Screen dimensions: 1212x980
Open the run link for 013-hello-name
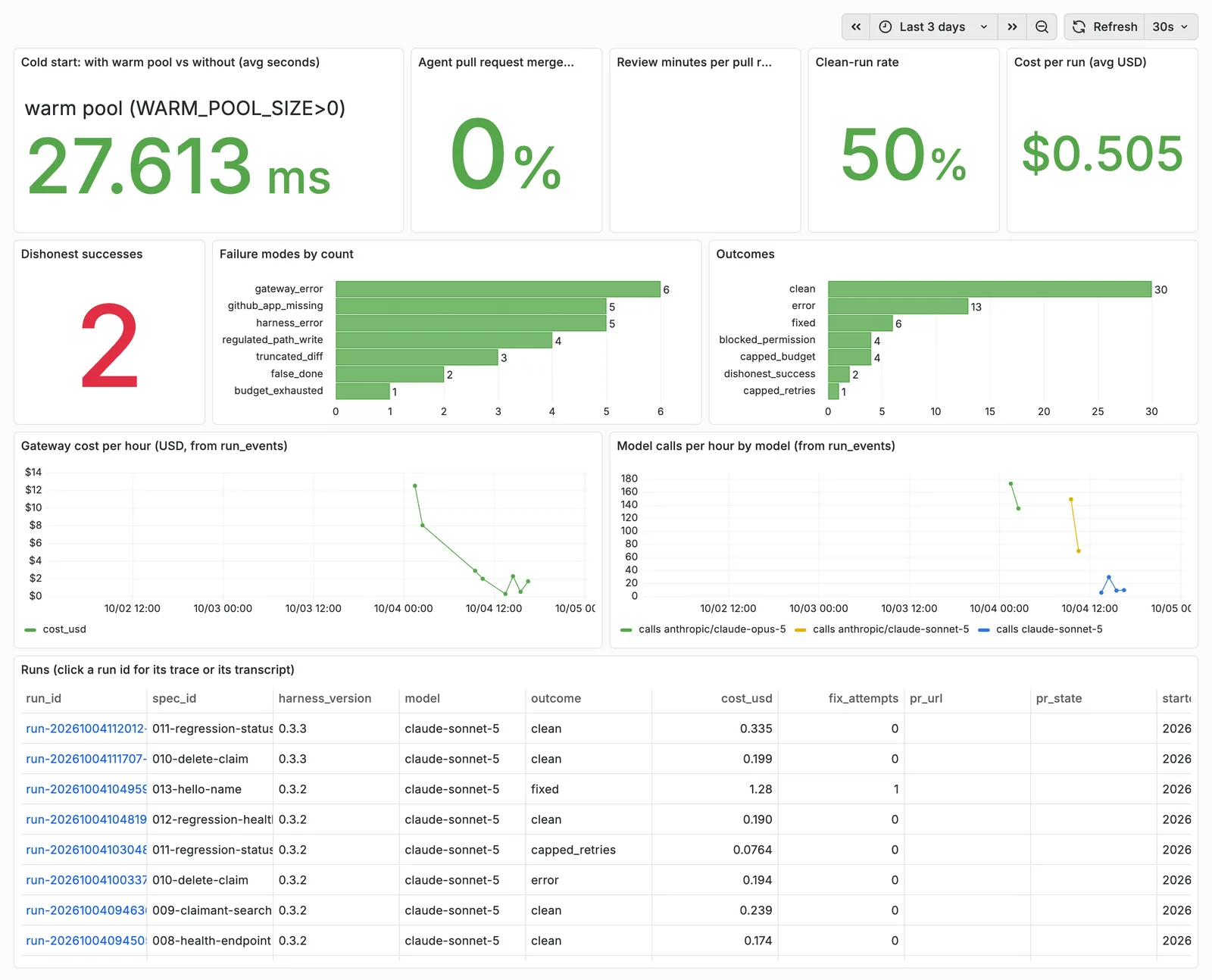[x=86, y=789]
